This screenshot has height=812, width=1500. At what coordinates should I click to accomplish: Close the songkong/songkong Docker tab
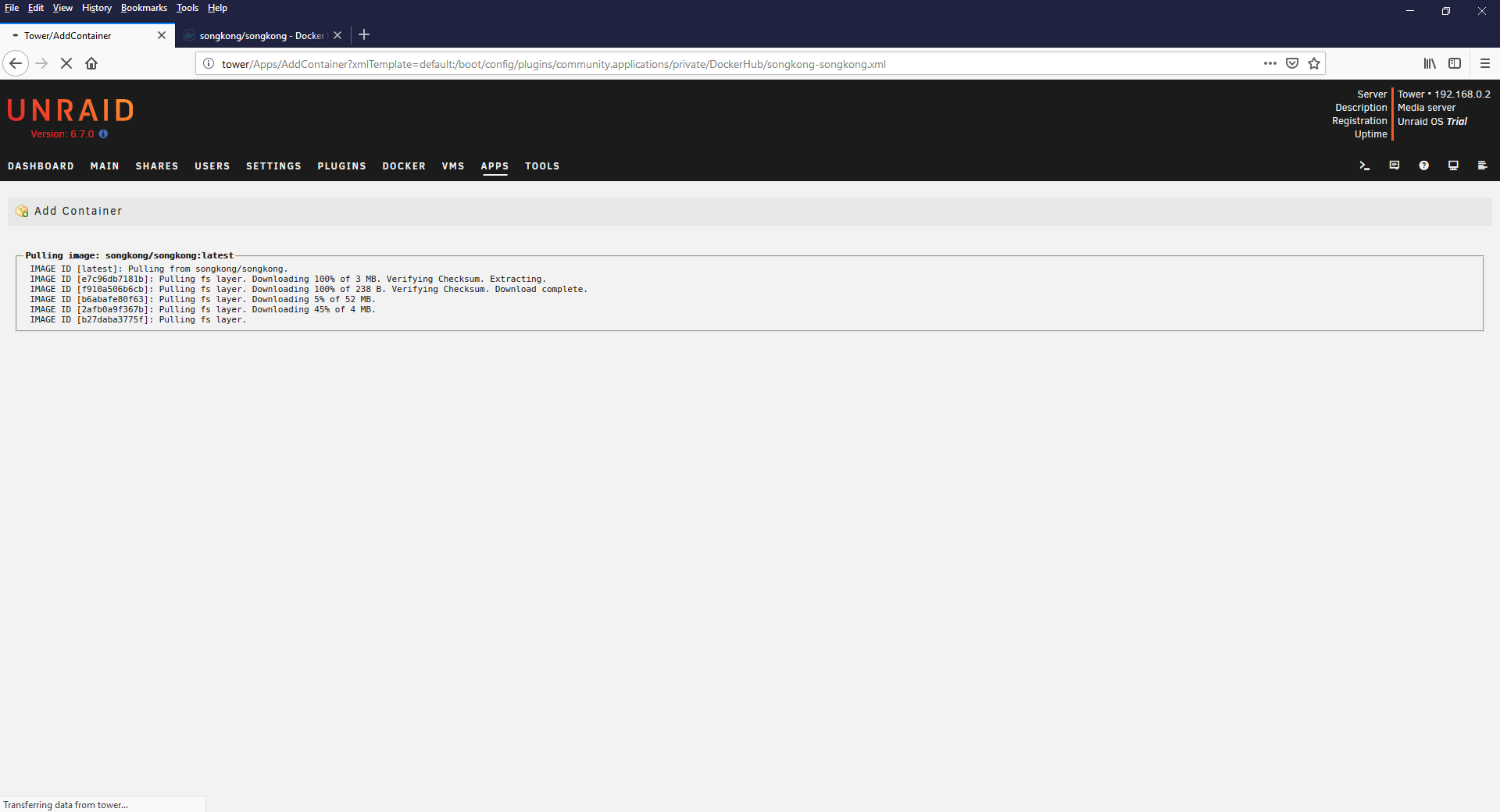point(337,35)
